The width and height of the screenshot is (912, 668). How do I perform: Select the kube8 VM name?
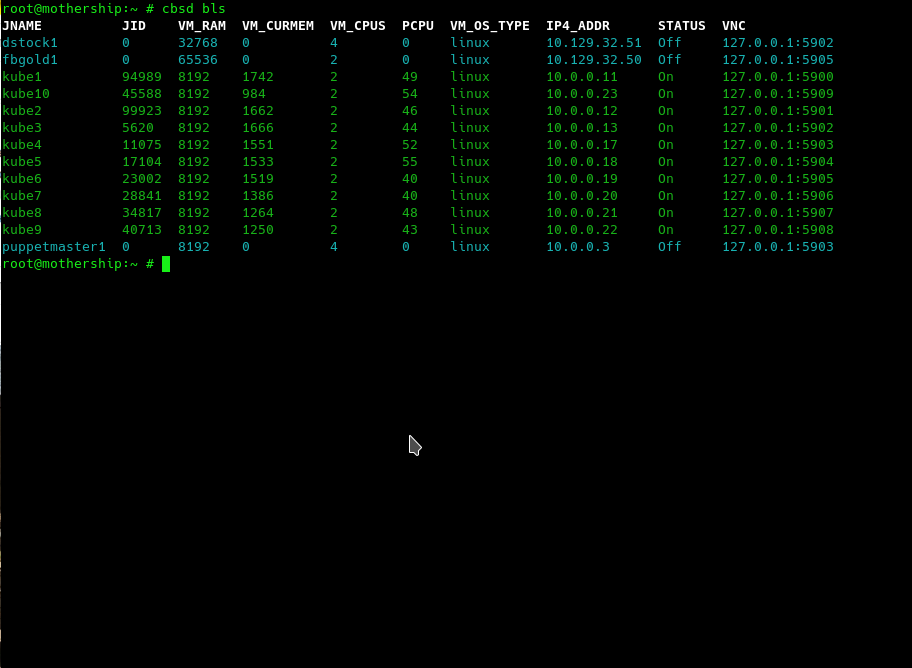point(22,212)
